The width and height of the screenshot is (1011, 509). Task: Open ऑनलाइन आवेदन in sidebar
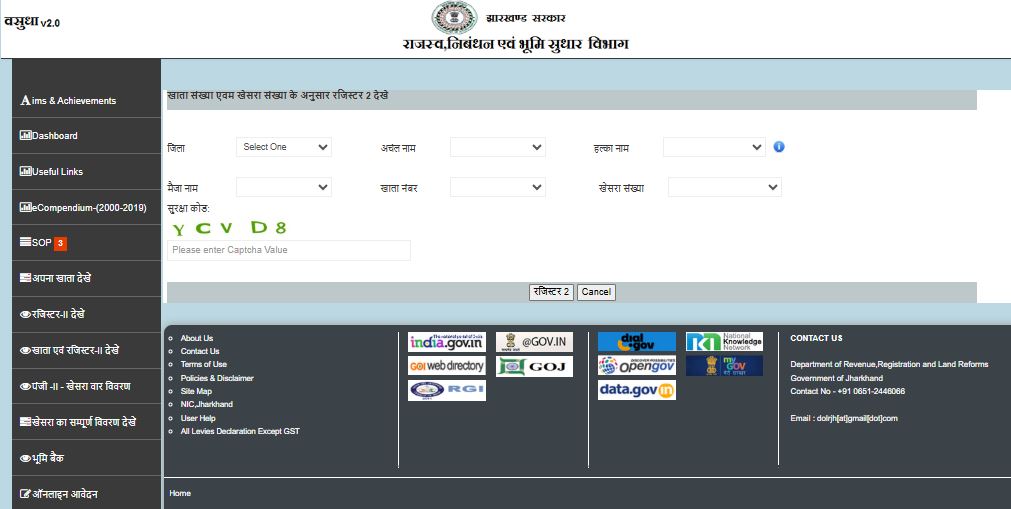point(86,494)
